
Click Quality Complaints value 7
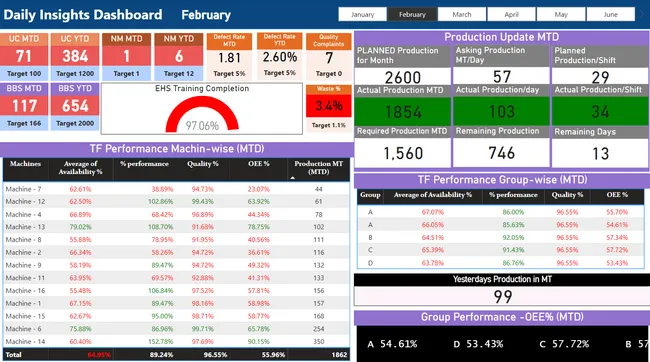329,58
